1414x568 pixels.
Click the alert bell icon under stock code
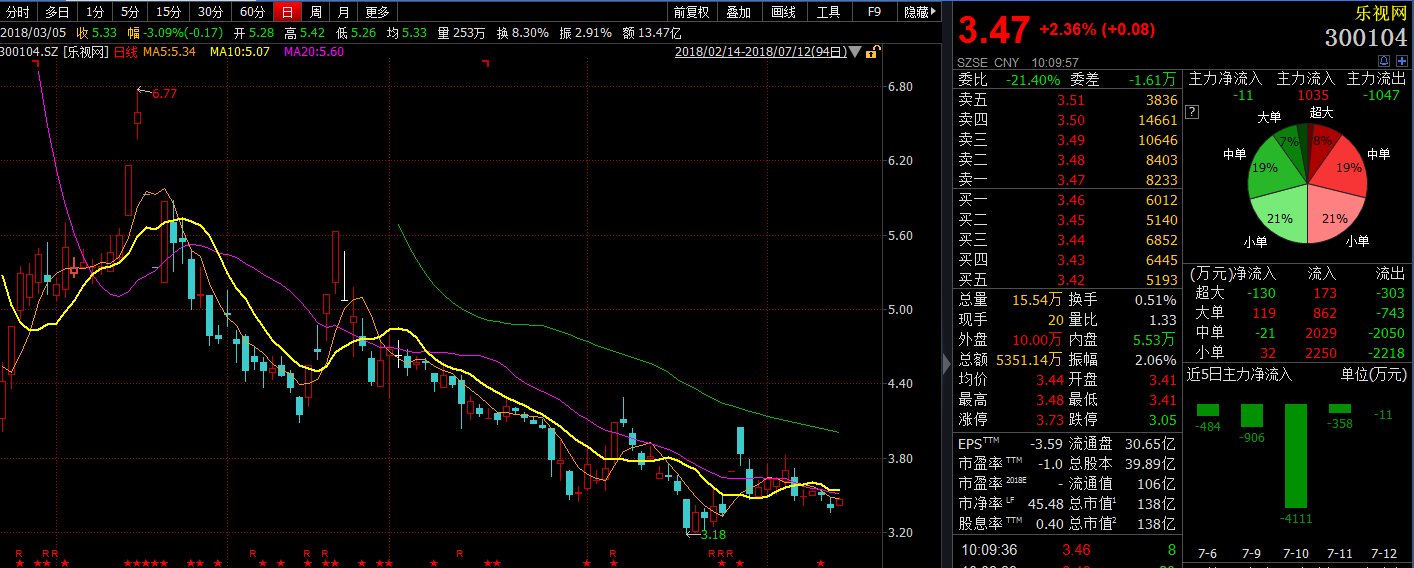[x=1385, y=61]
